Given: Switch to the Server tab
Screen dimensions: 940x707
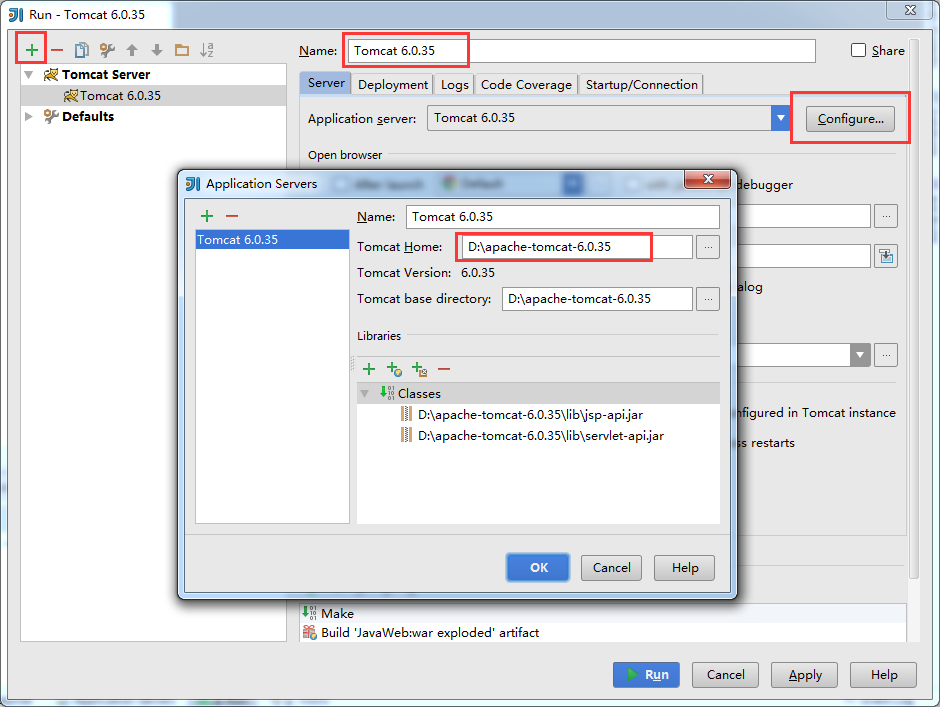Looking at the screenshot, I should 326,83.
